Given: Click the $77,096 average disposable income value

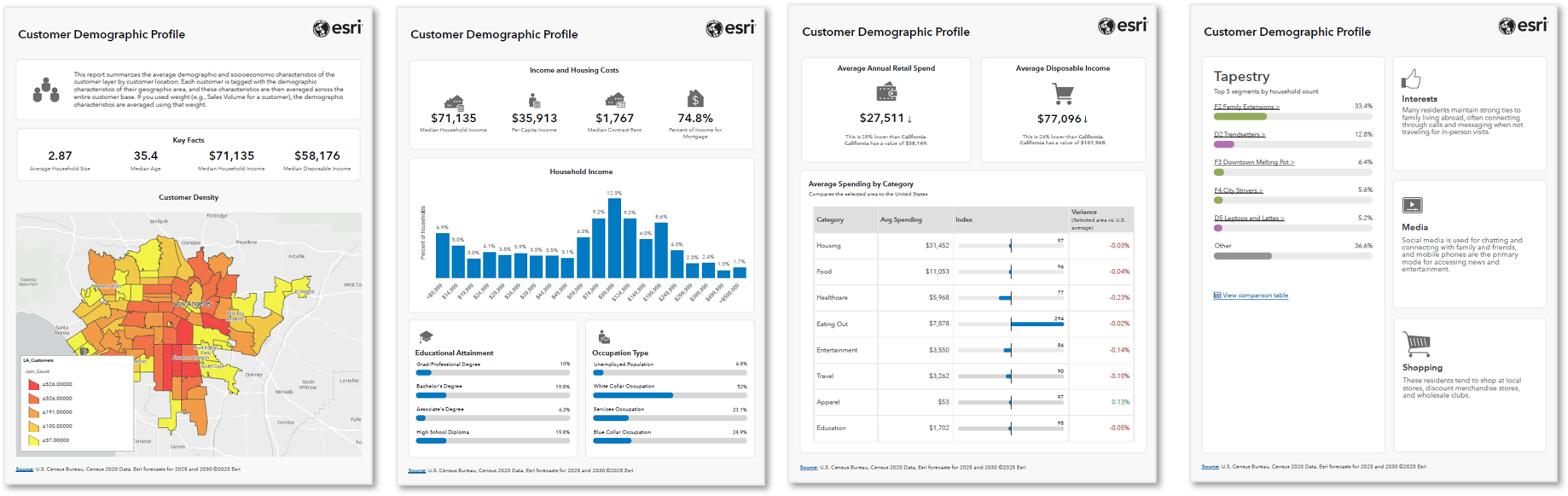Looking at the screenshot, I should [1060, 119].
